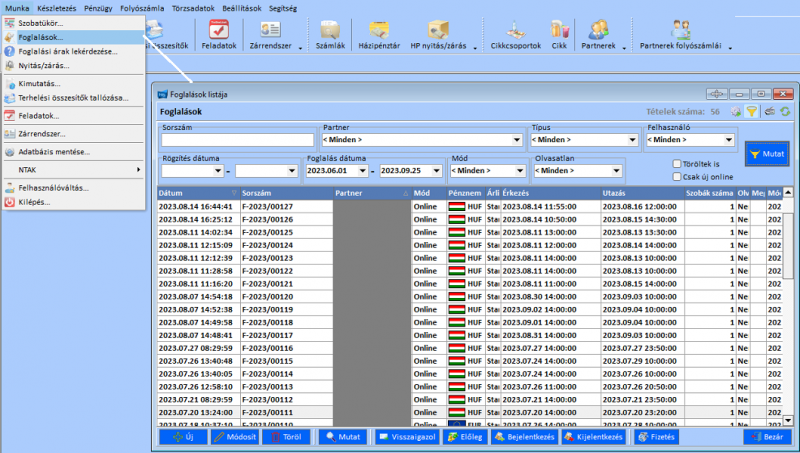
Task: Click the yellow filter funnel icon
Action: [x=752, y=111]
